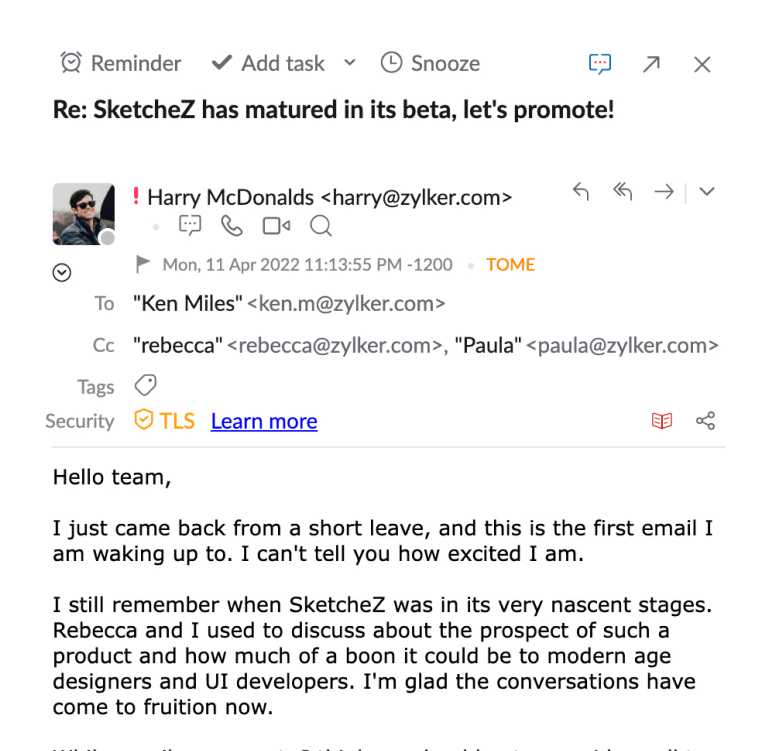Share this email via share icon
The width and height of the screenshot is (759, 751).
[706, 421]
